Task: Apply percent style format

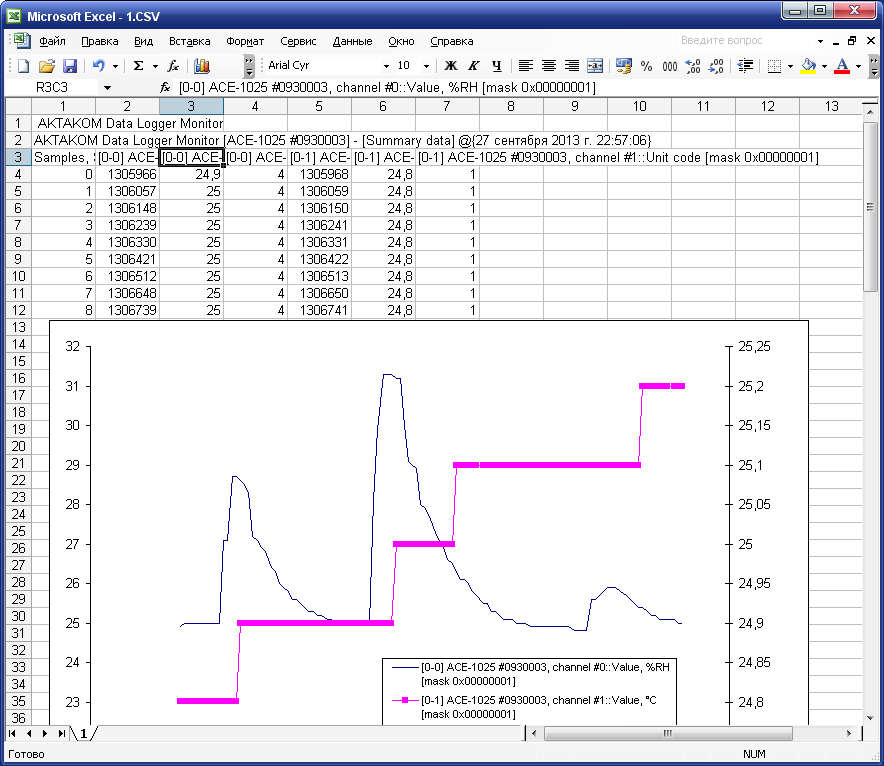Action: [x=647, y=66]
